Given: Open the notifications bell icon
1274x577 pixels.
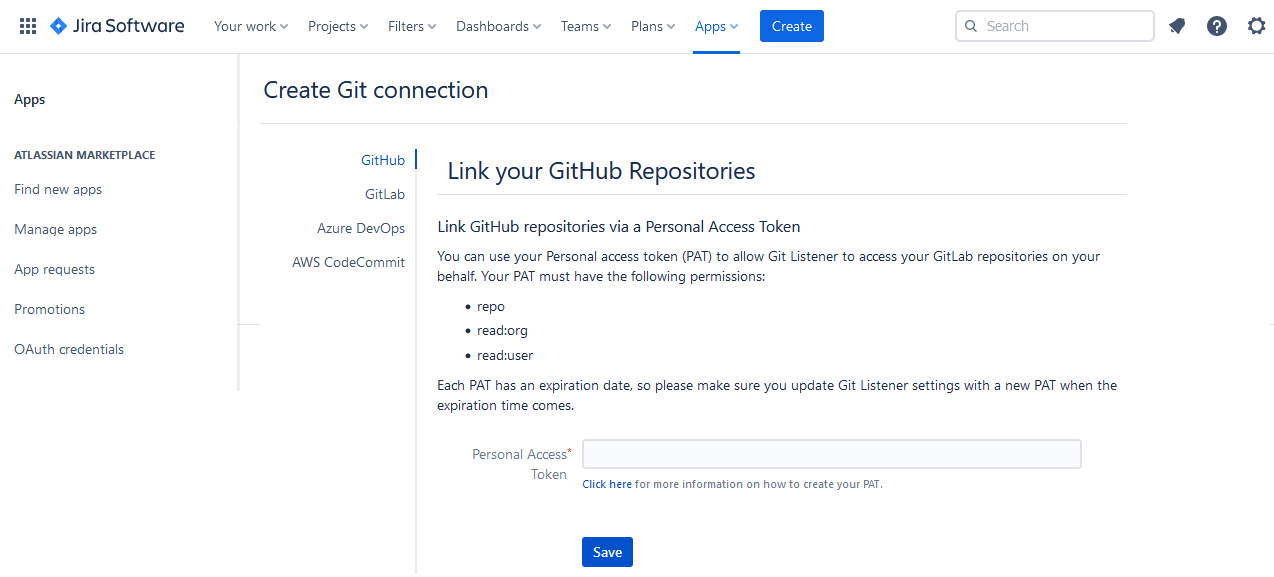Looking at the screenshot, I should (1177, 26).
